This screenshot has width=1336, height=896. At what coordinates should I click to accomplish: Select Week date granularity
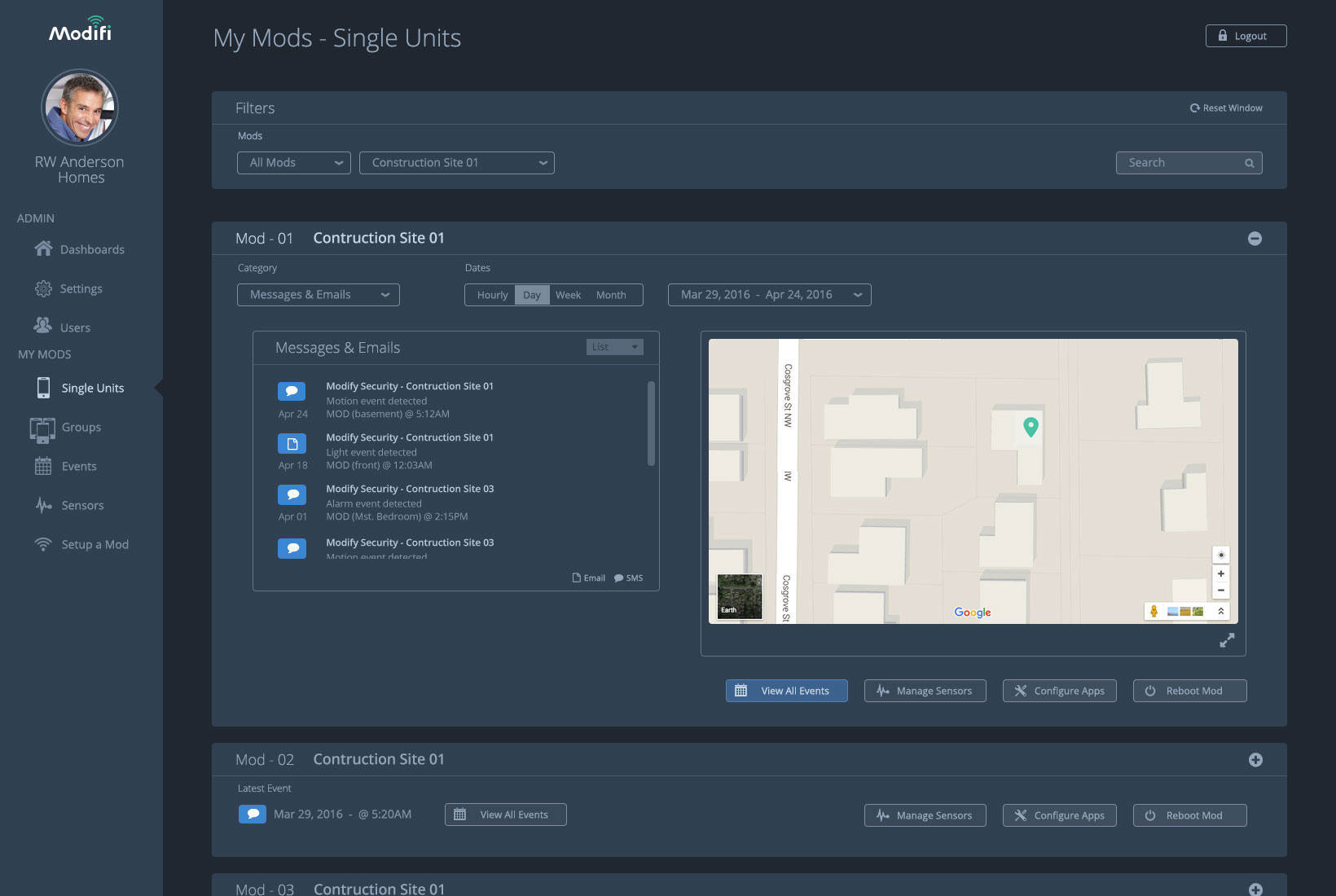568,295
